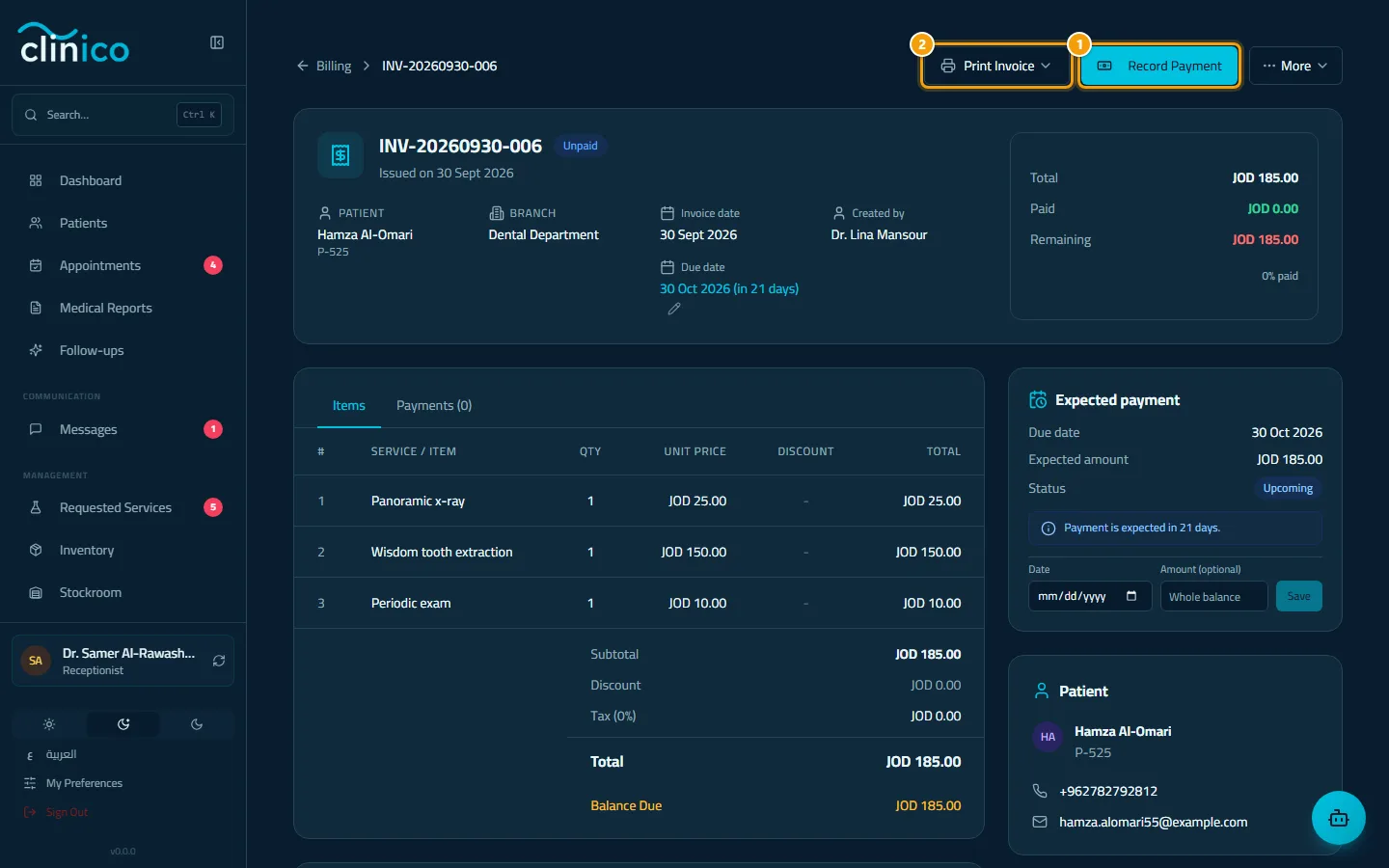Open the More actions menu
This screenshot has width=1389, height=868.
click(x=1295, y=66)
